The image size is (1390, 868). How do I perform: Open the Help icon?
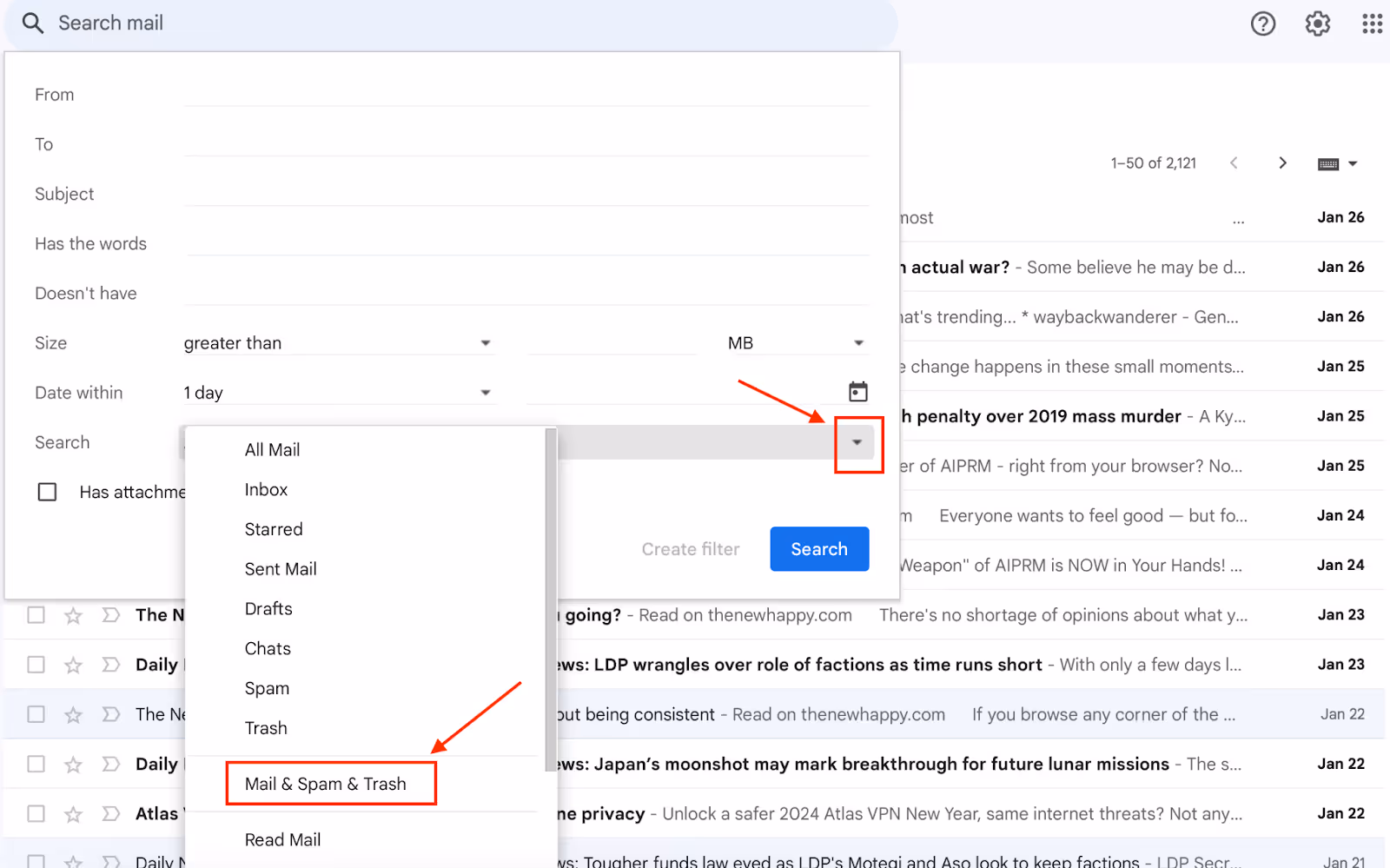pos(1262,23)
